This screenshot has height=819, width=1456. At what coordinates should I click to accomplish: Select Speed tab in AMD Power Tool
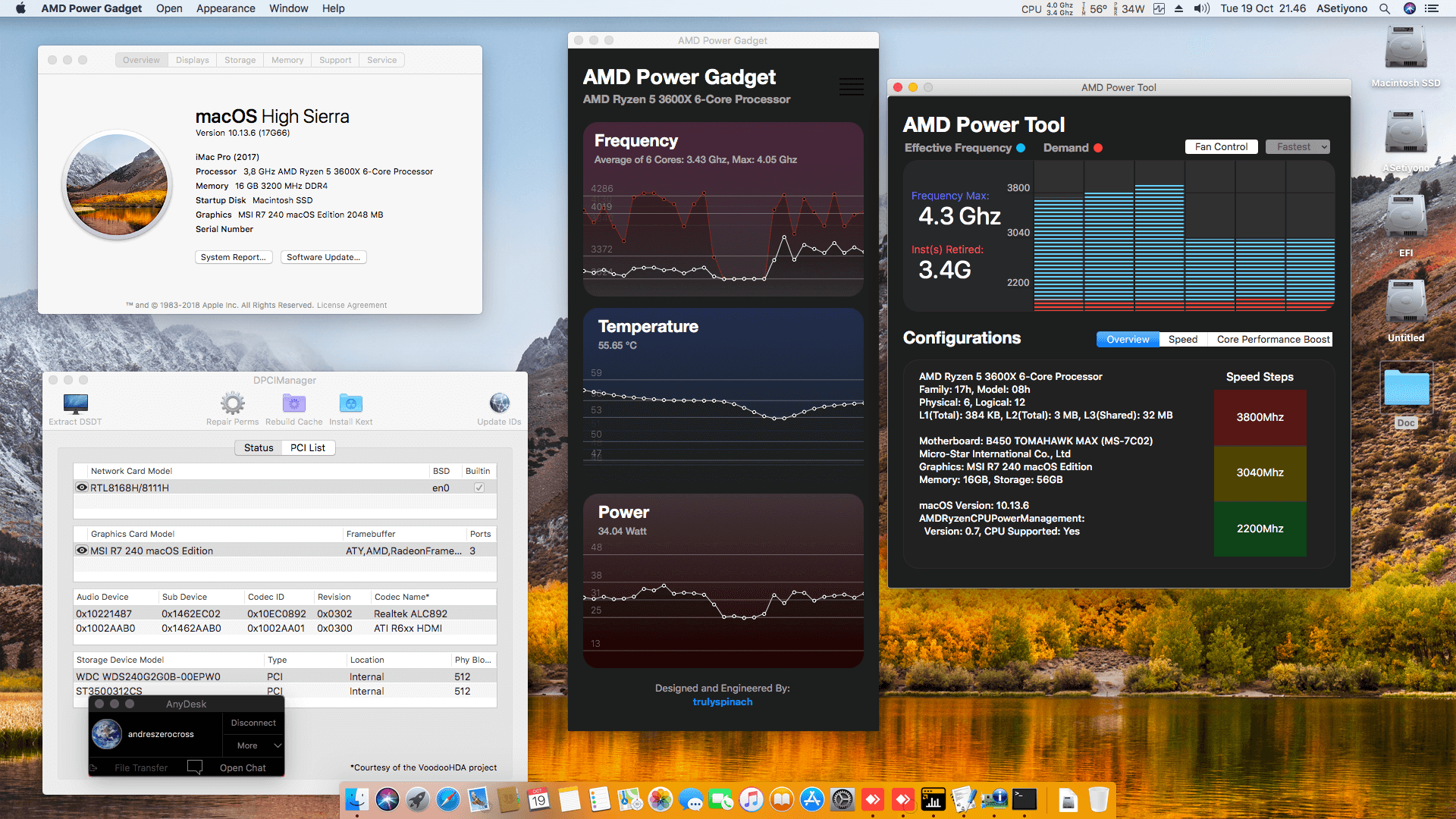point(1183,339)
